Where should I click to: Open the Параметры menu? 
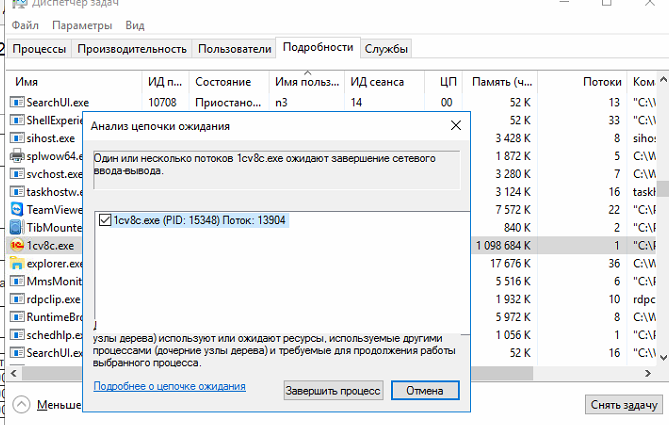point(82,25)
